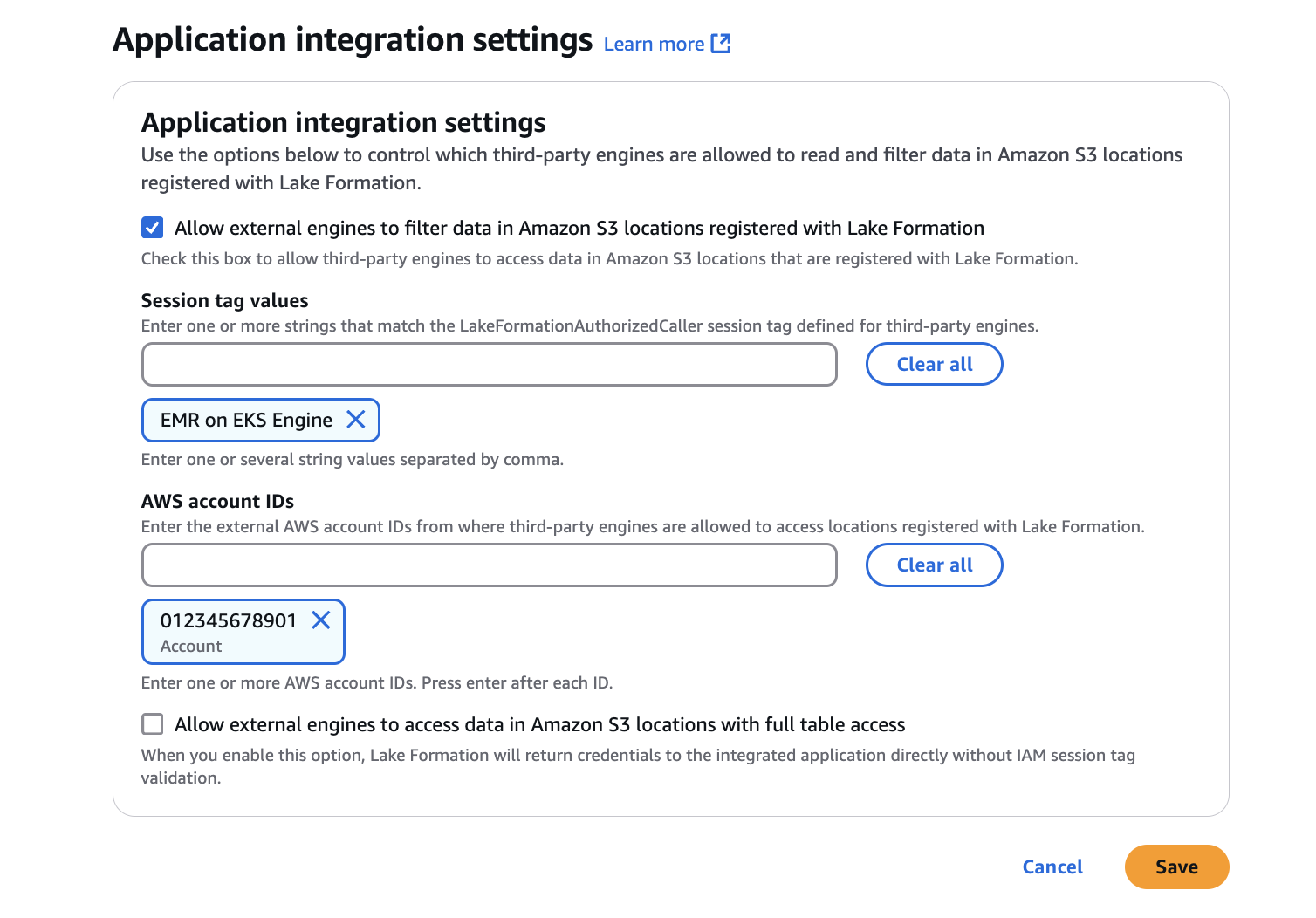
Task: Enable full table access for external engines
Action: click(x=152, y=723)
